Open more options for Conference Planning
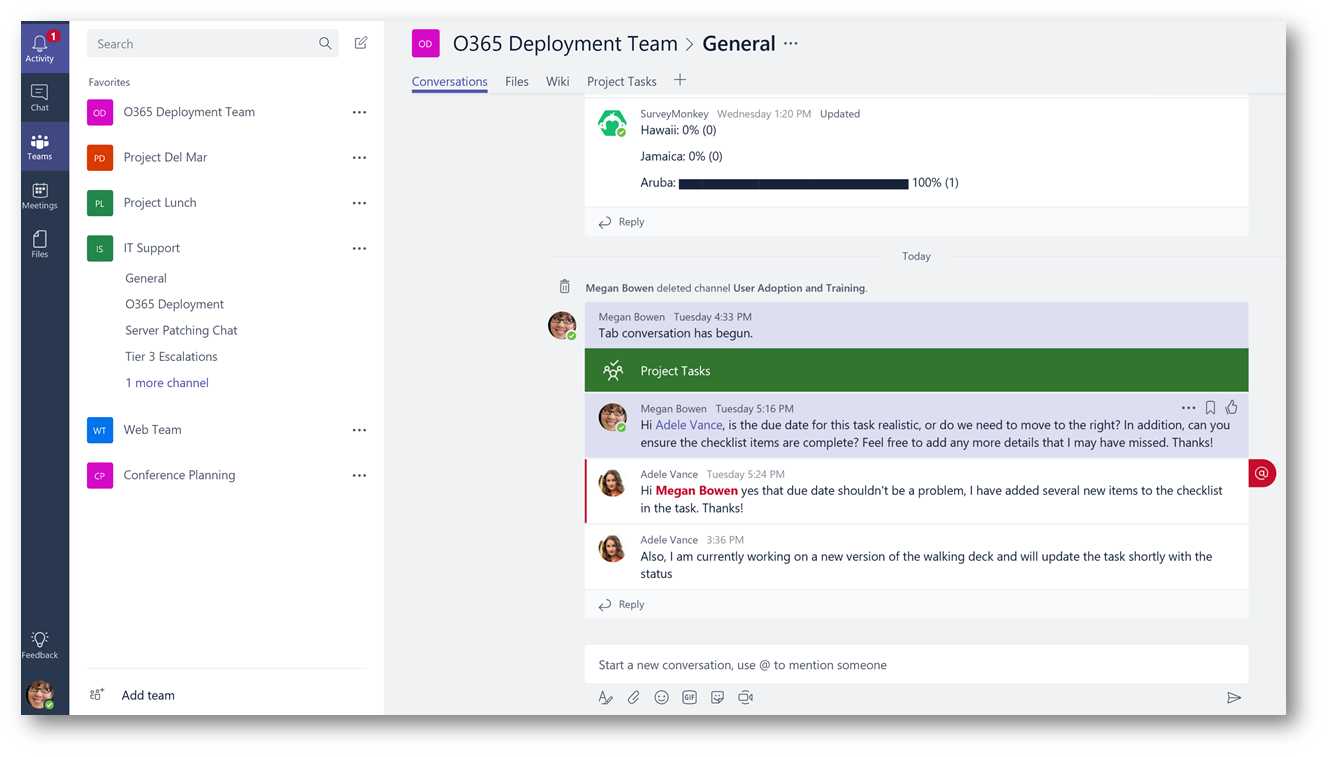 click(359, 476)
